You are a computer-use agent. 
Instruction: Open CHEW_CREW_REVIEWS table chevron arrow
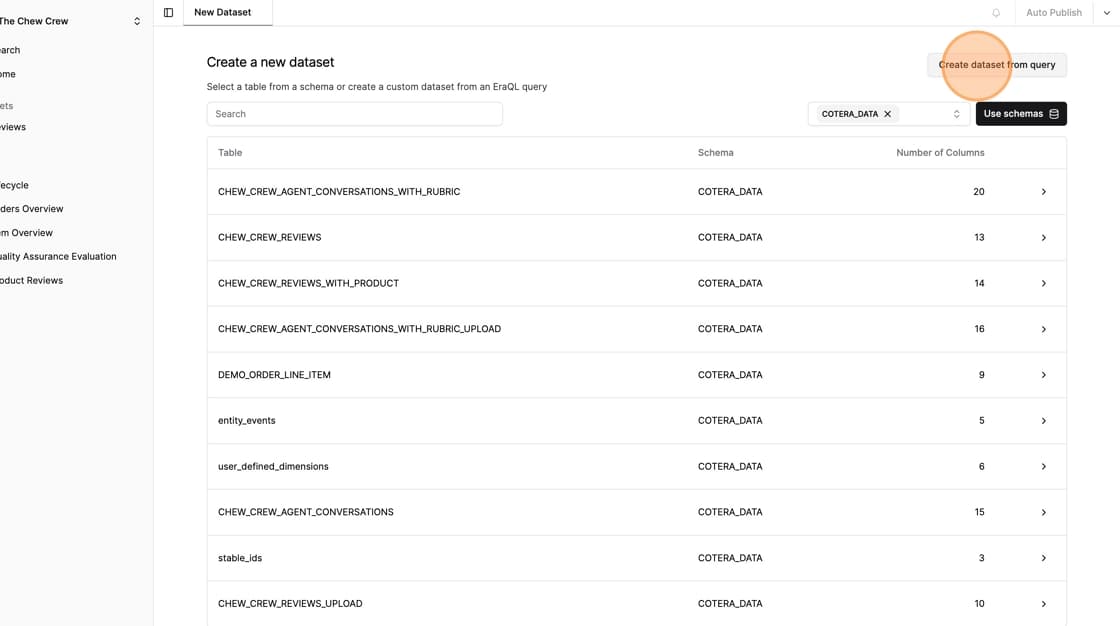point(1043,238)
